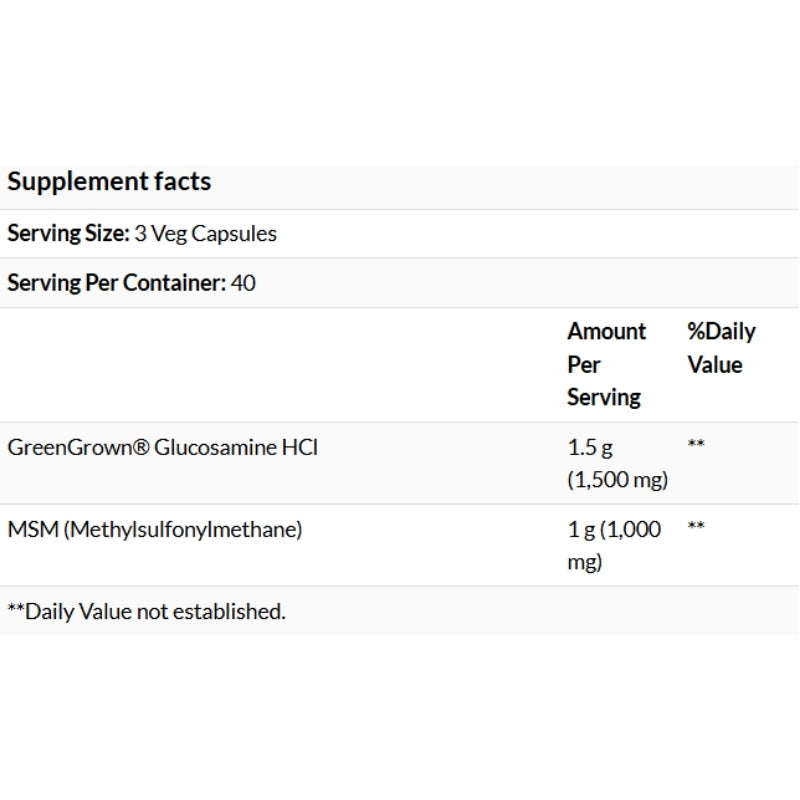Select the Serving Per Container label
The height and width of the screenshot is (800, 800).
point(116,283)
